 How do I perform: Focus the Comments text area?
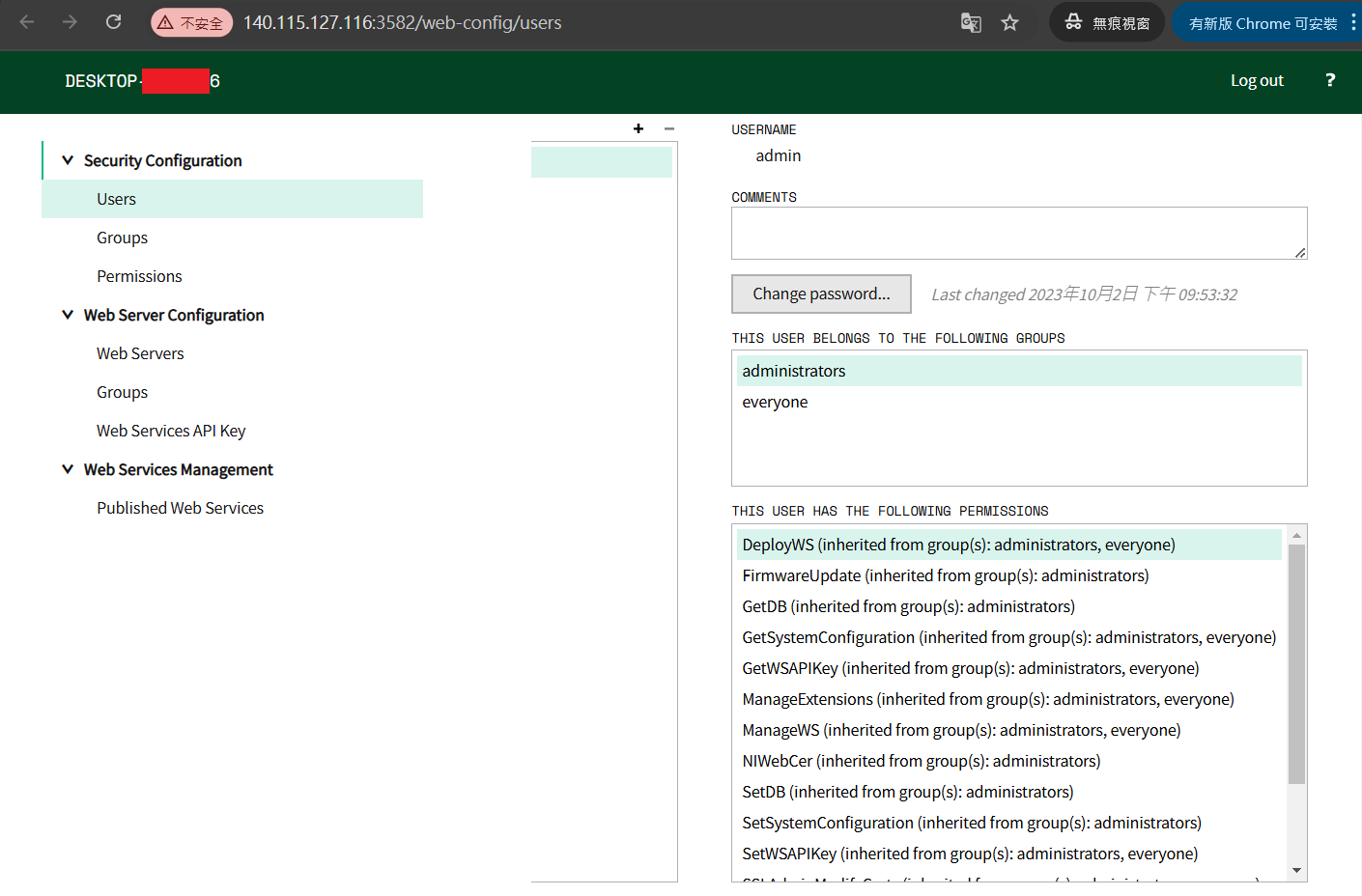1019,233
